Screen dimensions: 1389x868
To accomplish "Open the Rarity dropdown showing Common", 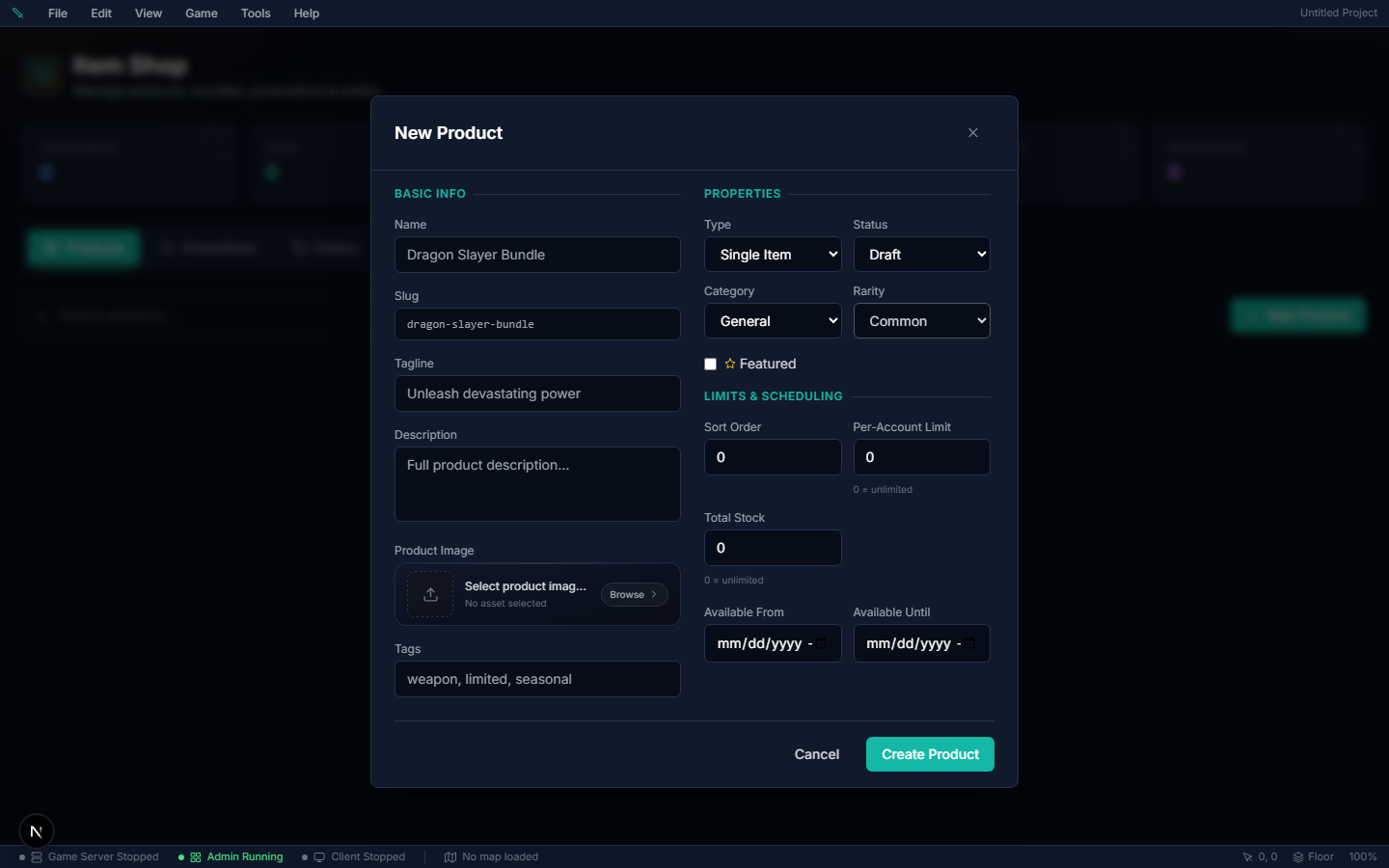I will [x=921, y=321].
